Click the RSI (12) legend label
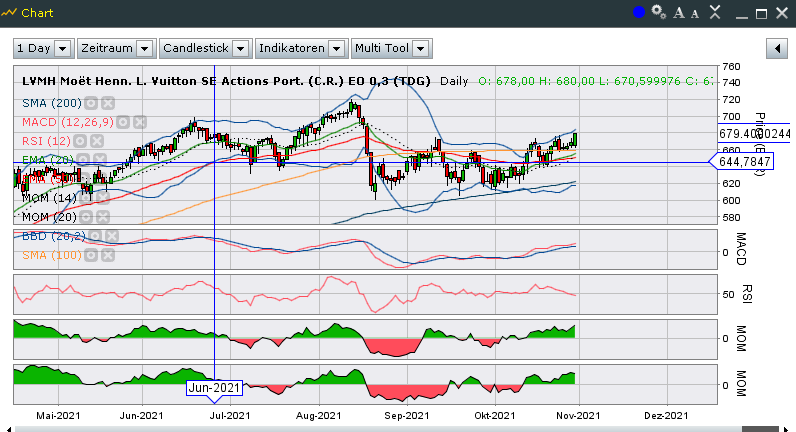Image resolution: width=796 pixels, height=432 pixels. click(46, 141)
